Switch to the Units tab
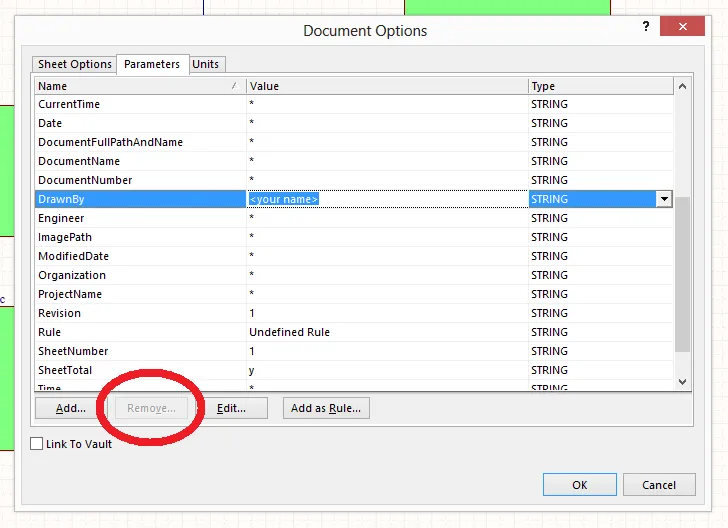The width and height of the screenshot is (728, 528). [x=205, y=64]
